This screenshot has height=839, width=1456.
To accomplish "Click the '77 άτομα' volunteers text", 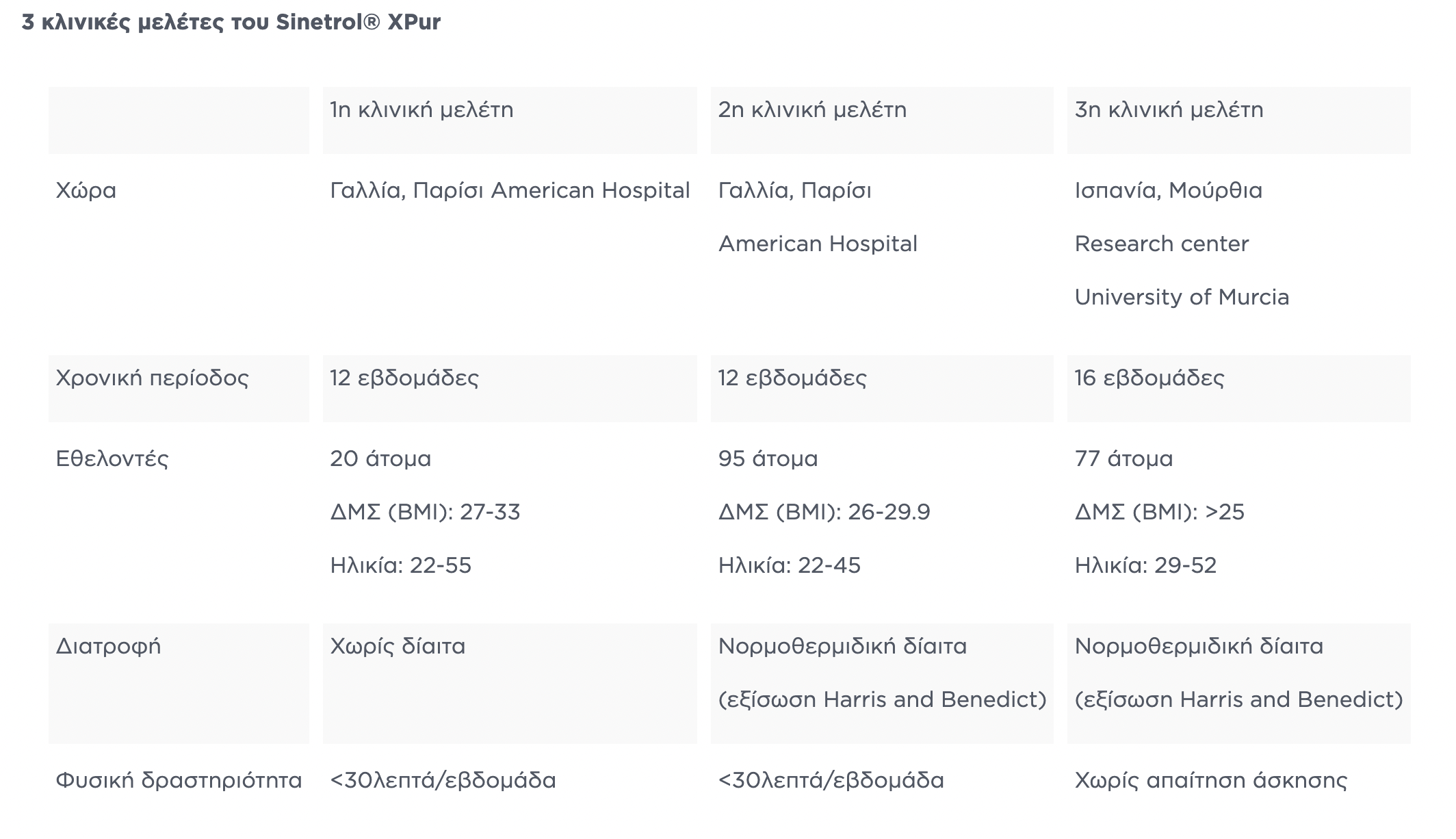I will (x=1123, y=459).
